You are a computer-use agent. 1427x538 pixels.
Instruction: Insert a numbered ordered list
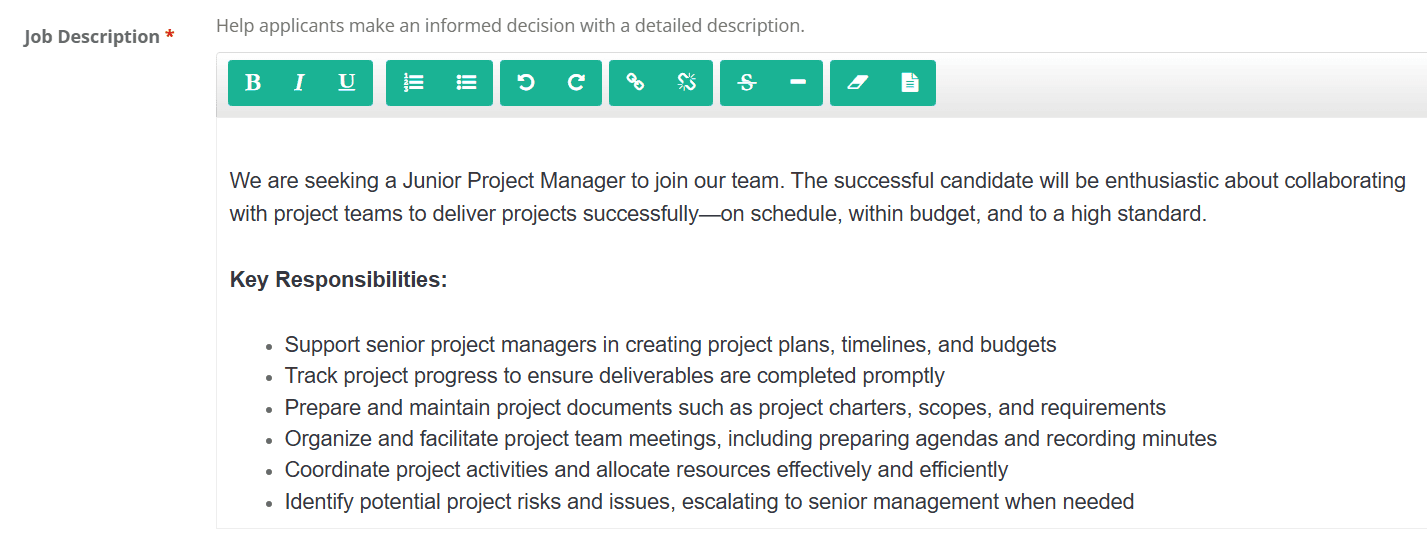[413, 83]
